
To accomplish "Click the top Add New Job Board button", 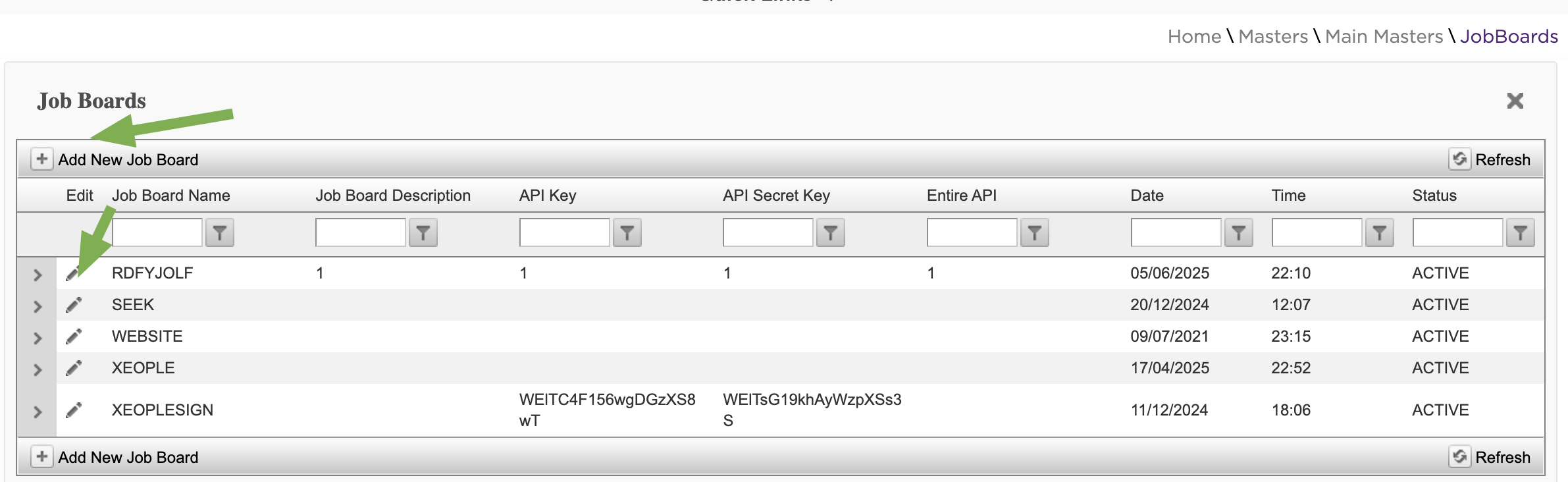I will click(115, 159).
